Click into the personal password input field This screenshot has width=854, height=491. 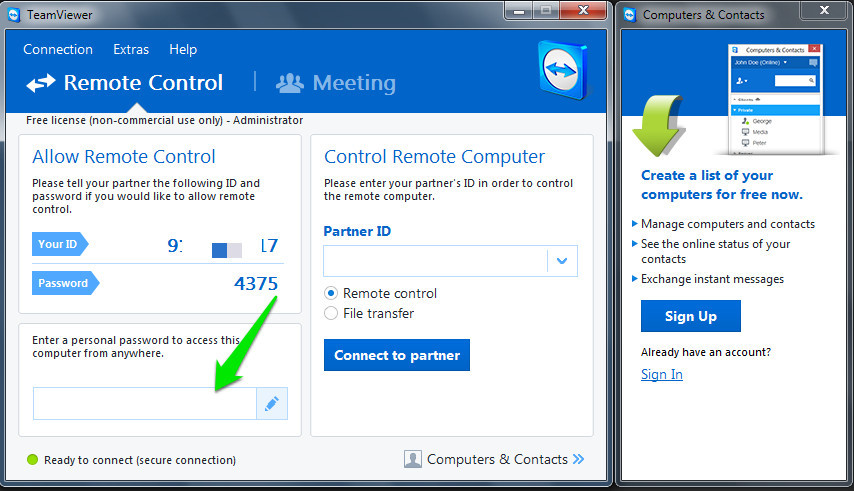click(144, 404)
